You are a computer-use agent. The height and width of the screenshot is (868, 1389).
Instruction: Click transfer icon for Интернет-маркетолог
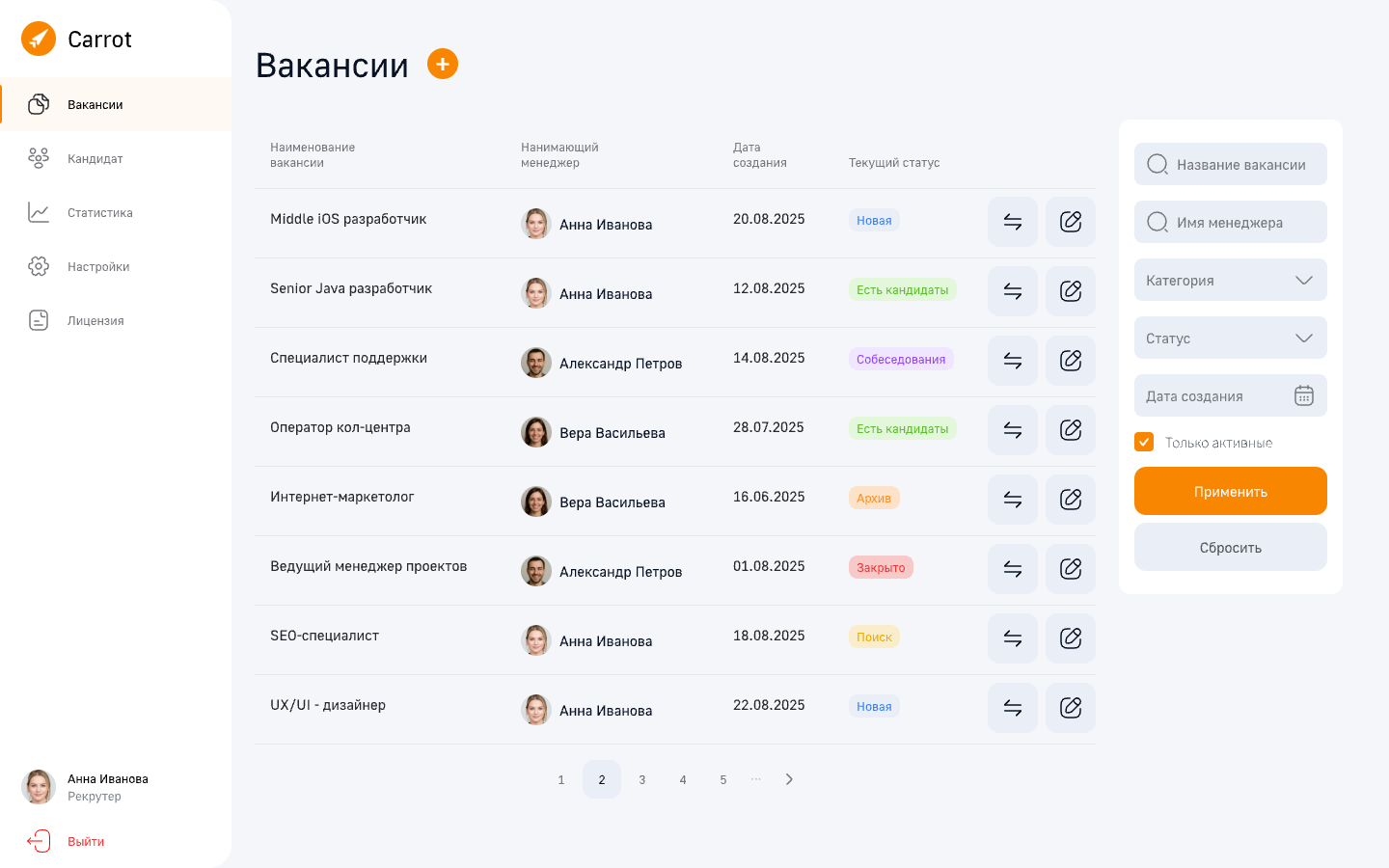pyautogui.click(x=1013, y=500)
